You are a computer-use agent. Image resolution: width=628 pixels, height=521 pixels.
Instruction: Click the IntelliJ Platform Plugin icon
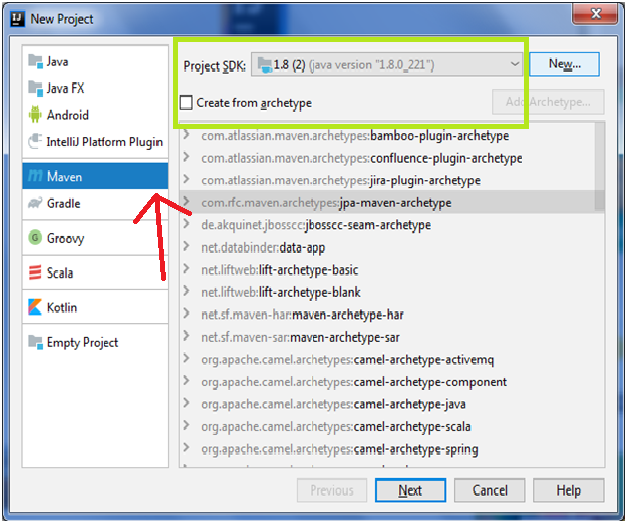[35, 141]
